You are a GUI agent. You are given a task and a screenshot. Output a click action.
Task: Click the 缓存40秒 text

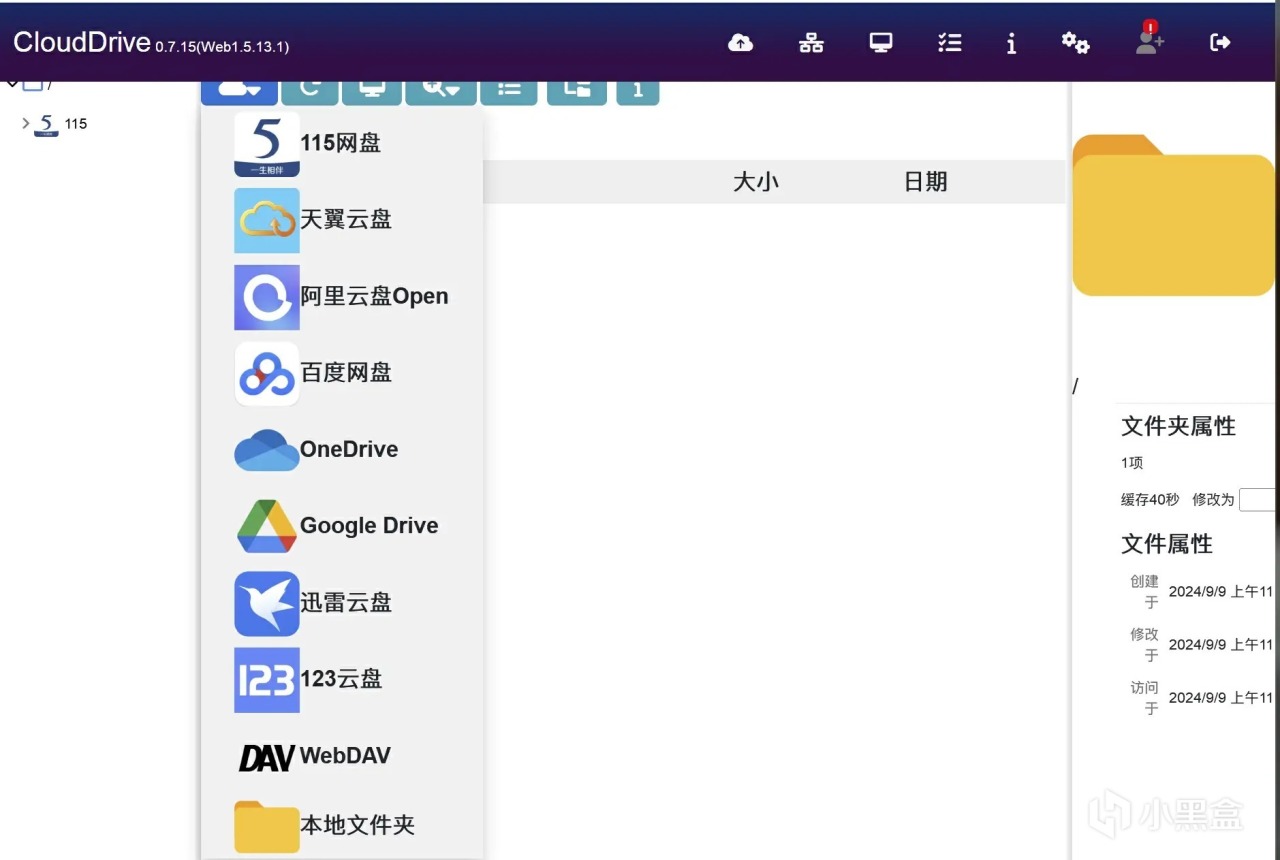point(1150,499)
